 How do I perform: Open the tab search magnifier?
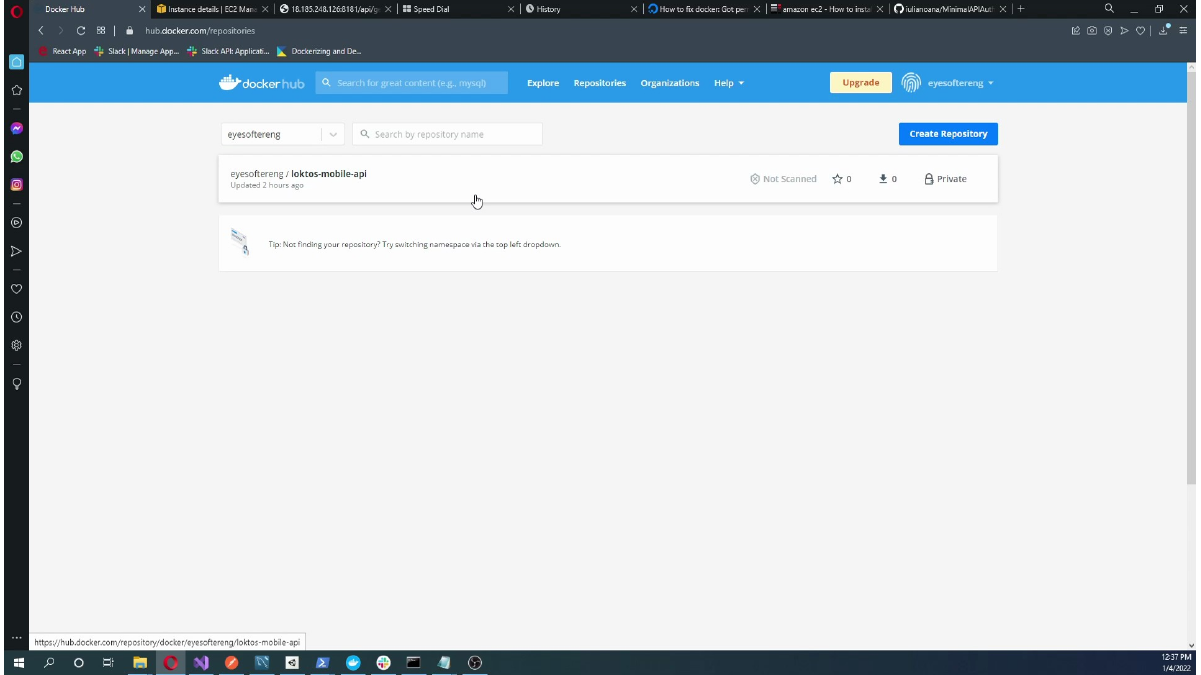(1109, 9)
